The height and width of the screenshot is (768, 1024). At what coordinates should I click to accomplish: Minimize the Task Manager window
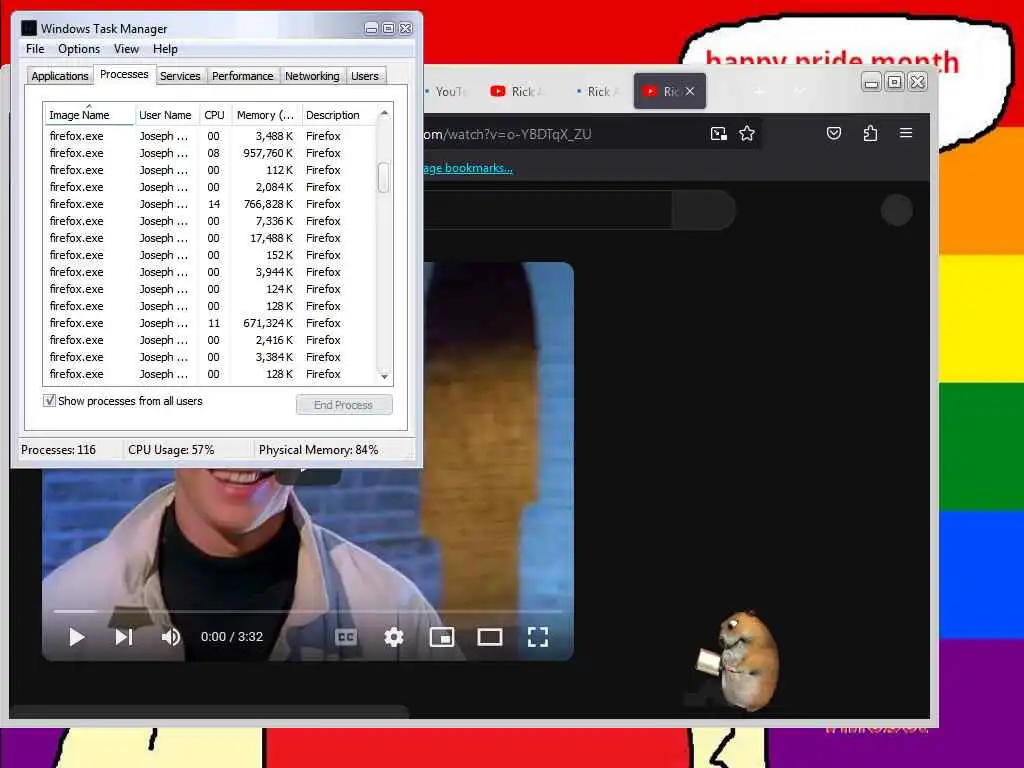point(371,28)
